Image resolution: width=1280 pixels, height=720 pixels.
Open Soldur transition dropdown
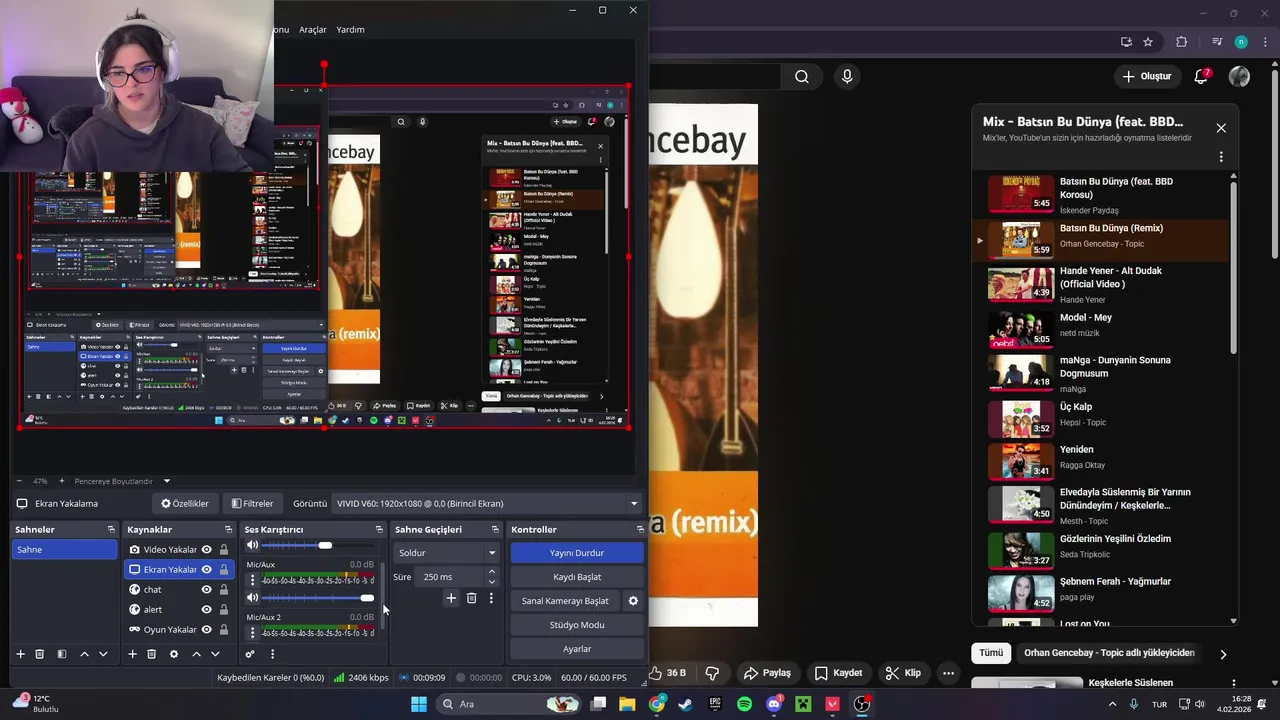pos(446,552)
